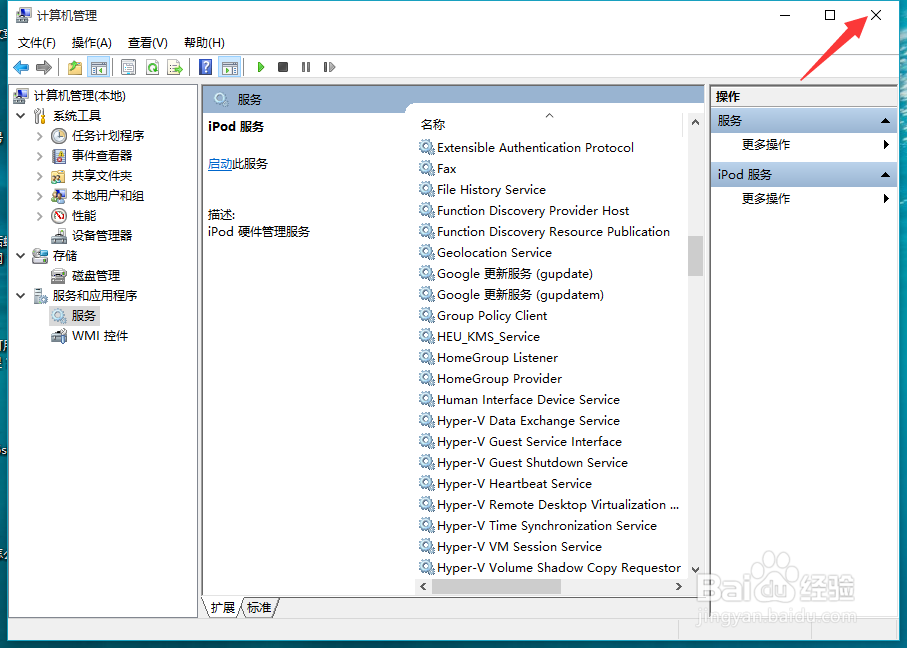
Task: Expand the 共享文件夹 node arrow
Action: point(39,176)
